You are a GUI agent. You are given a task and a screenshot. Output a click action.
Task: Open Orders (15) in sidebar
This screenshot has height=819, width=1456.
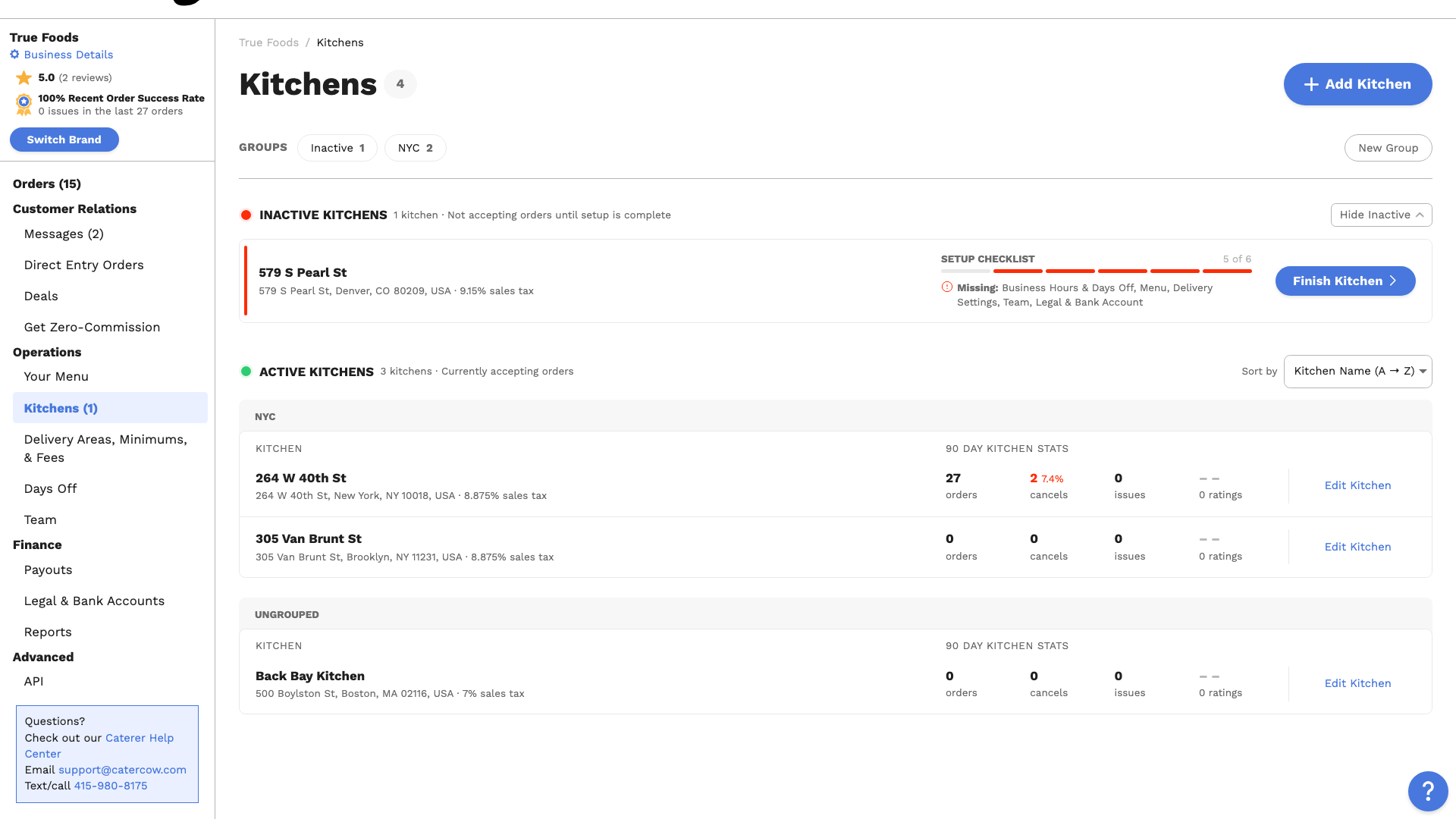tap(47, 184)
